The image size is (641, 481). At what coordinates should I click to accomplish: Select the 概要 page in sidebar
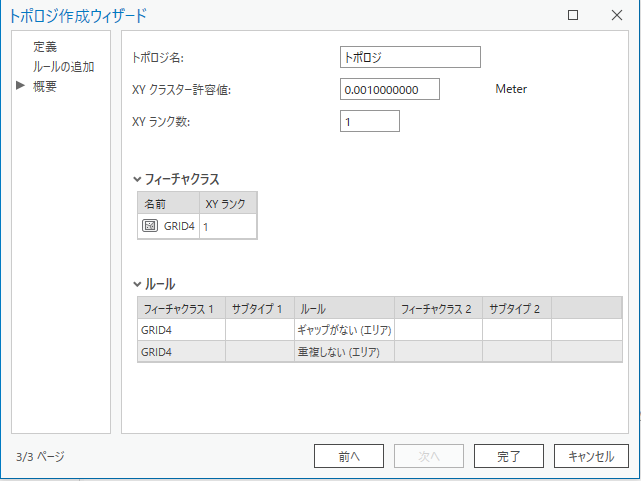pos(45,86)
